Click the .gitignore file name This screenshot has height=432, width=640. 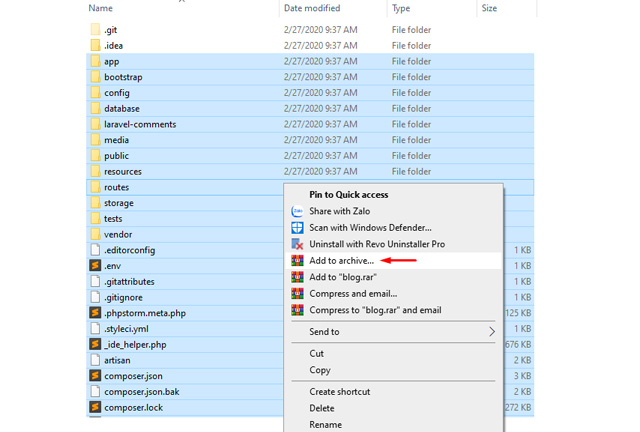(123, 297)
